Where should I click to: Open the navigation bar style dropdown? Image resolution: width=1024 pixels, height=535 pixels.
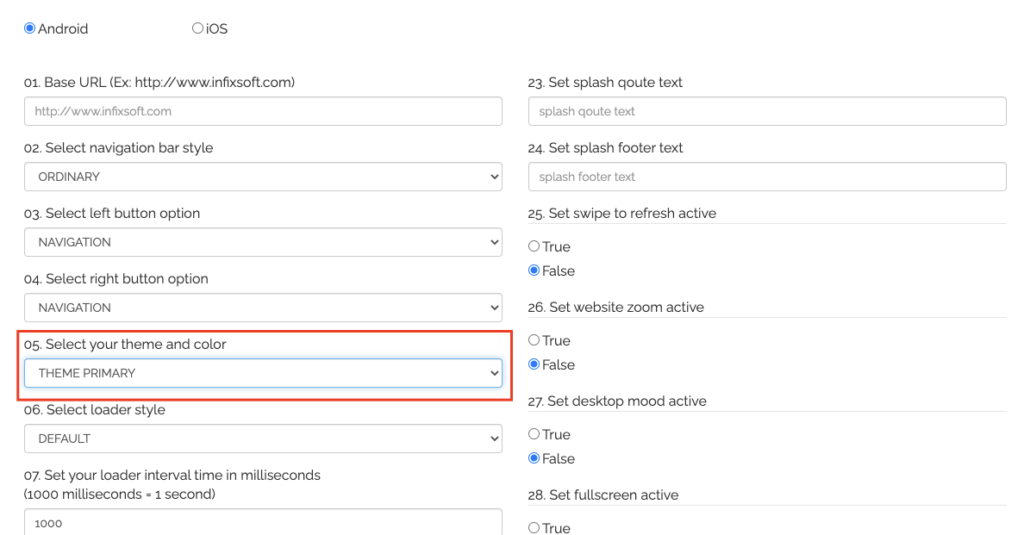(263, 176)
